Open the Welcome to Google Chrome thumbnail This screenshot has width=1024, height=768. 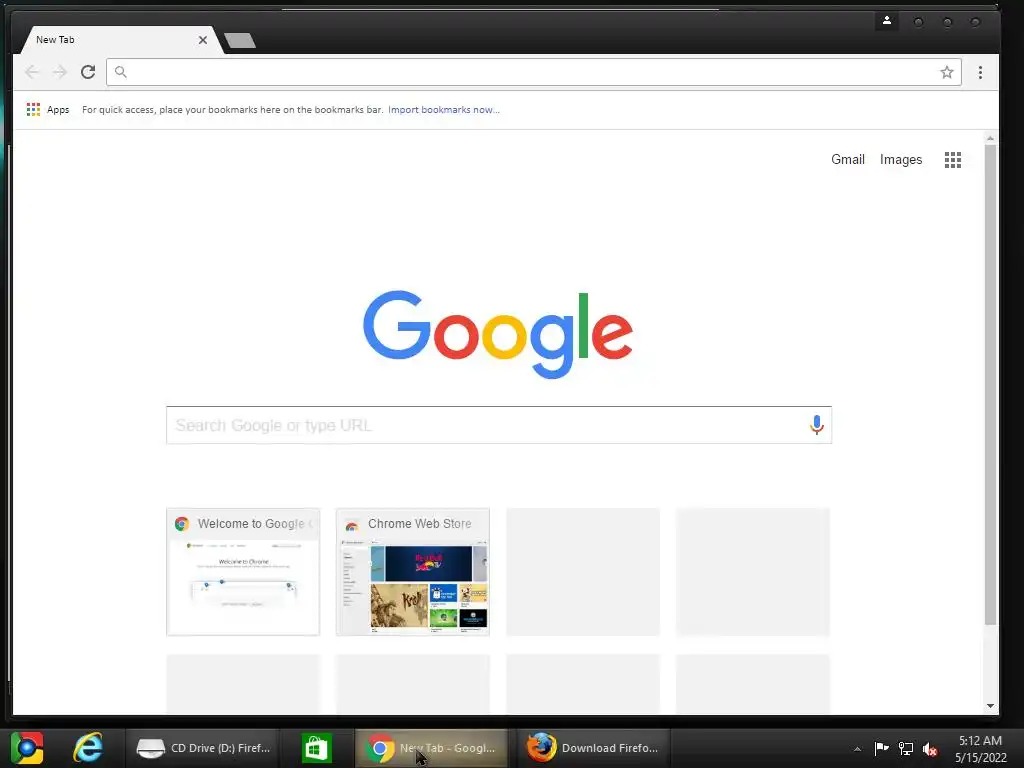pos(243,572)
